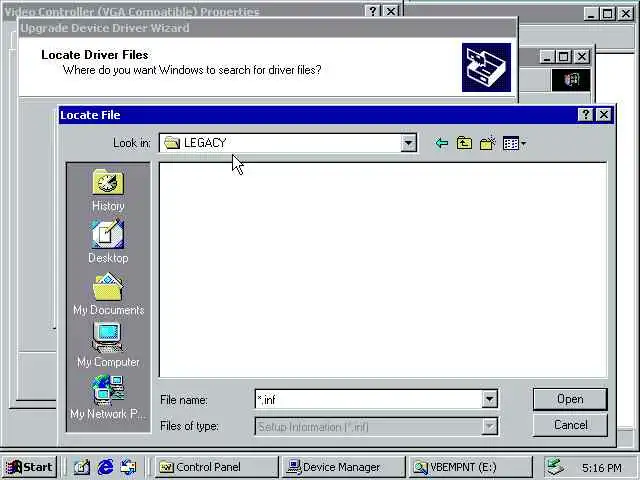
Task: Expand the disabled Files of type dropdown
Action: pos(489,427)
